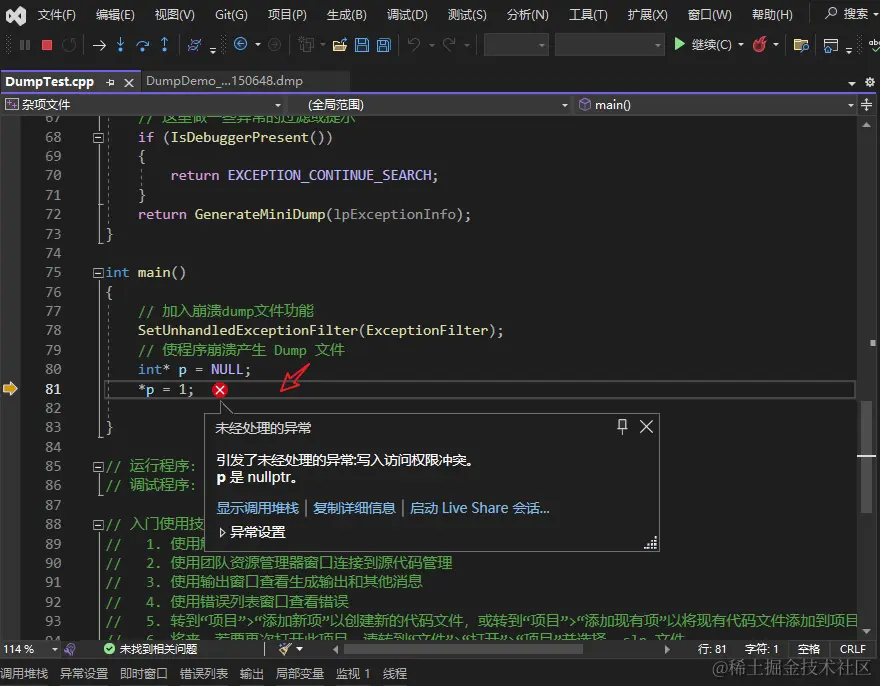Viewport: 880px width, 686px height.
Task: Close the unhandled exception popup
Action: [x=646, y=427]
